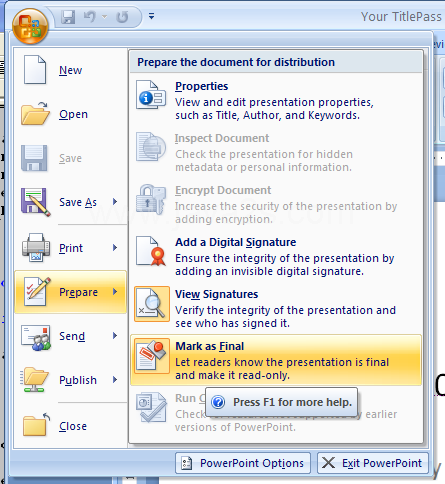The height and width of the screenshot is (484, 445).
Task: Click the Prepare checklist pencil icon
Action: [37, 292]
